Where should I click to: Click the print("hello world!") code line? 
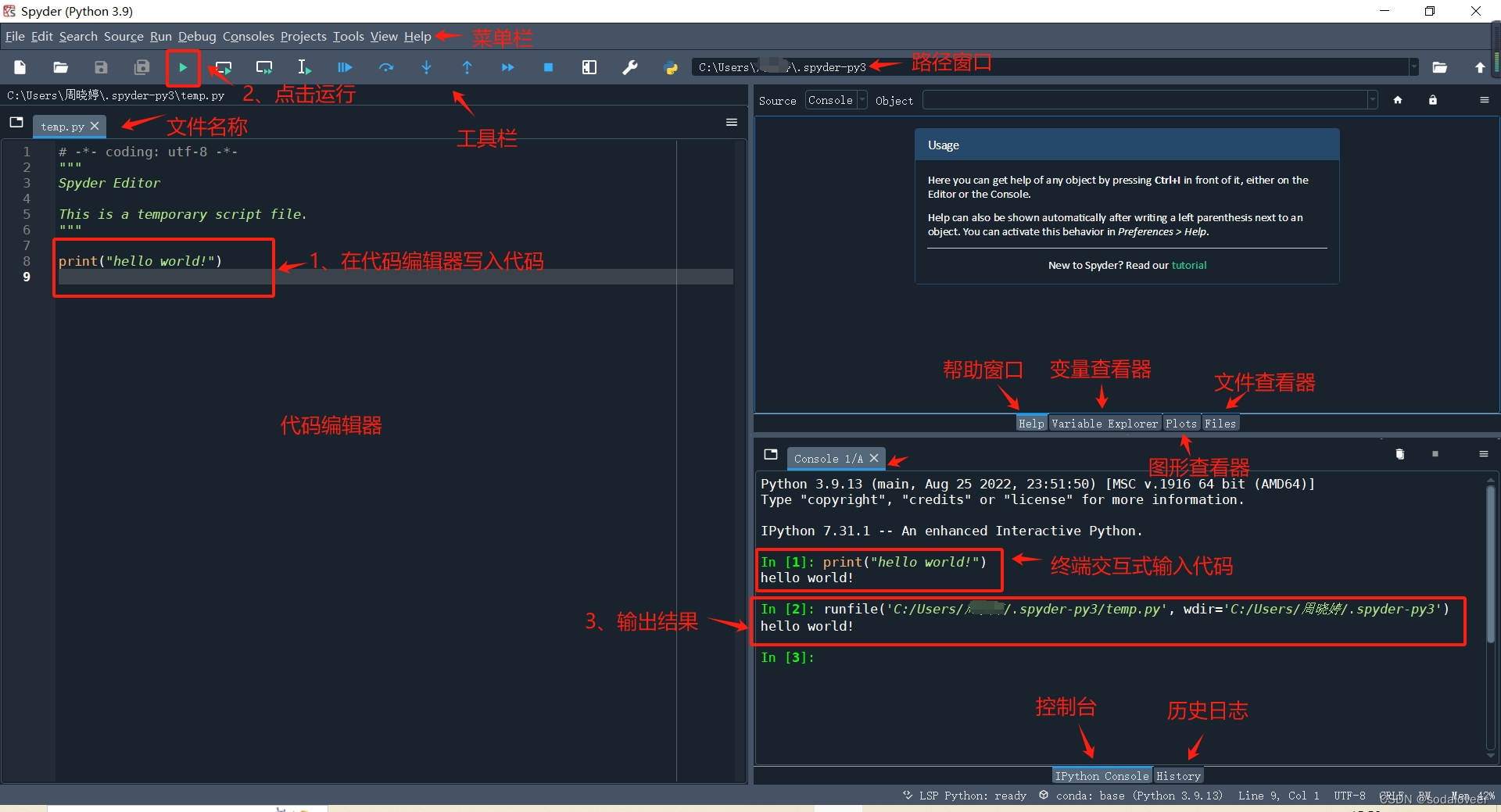141,261
